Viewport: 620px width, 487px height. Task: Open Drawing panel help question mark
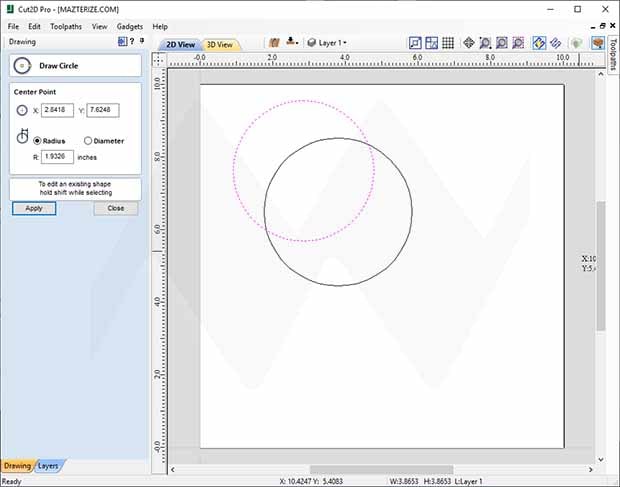[x=132, y=41]
